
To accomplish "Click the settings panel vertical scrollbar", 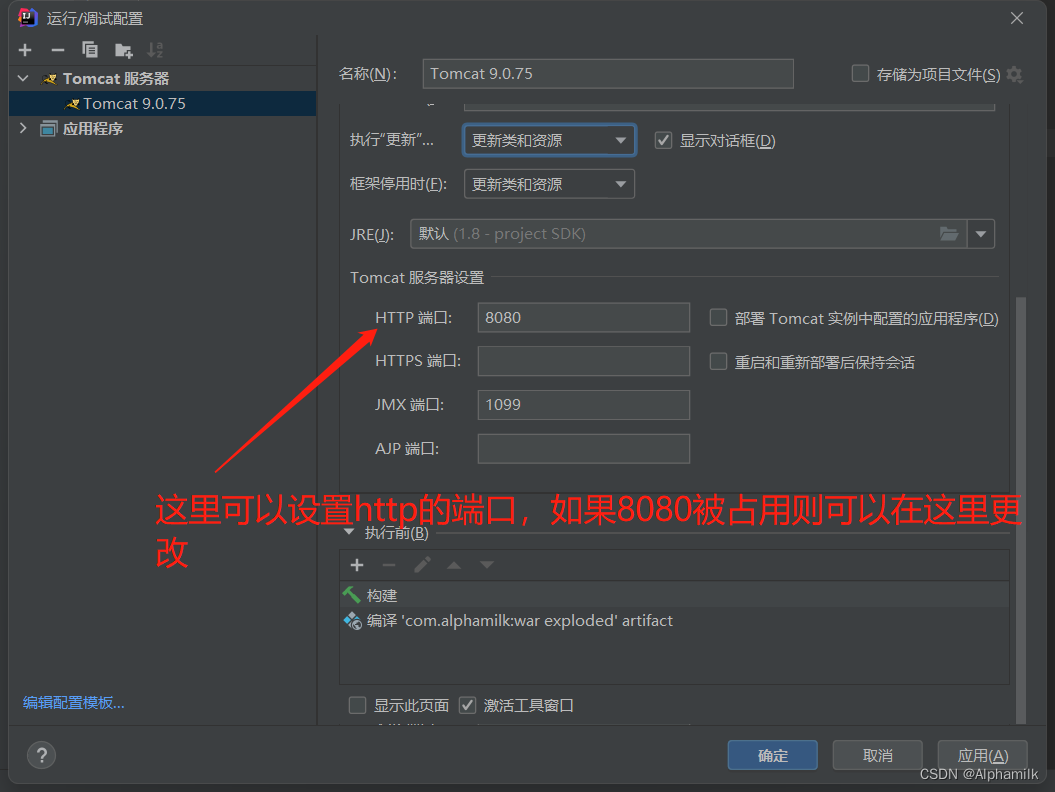I will click(1021, 510).
